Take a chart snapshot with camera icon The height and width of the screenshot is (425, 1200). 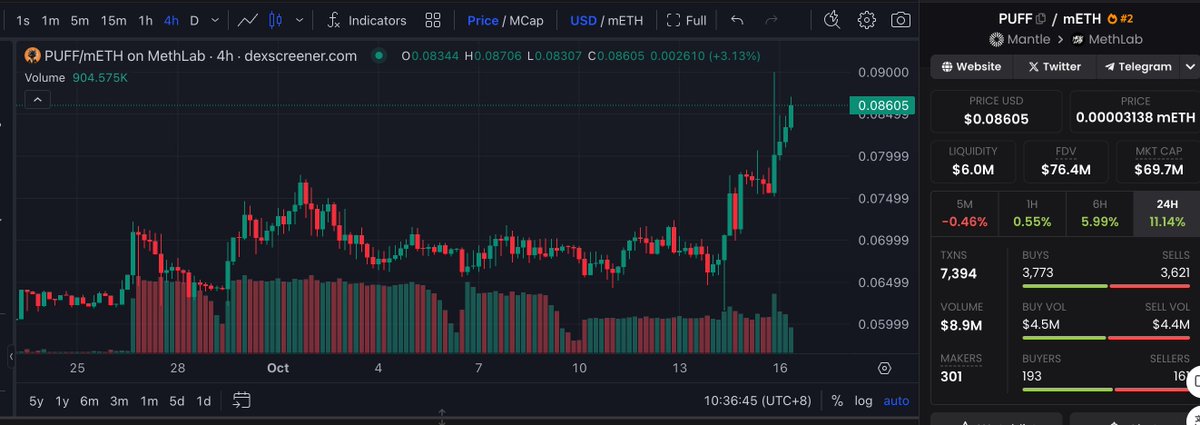pyautogui.click(x=901, y=20)
